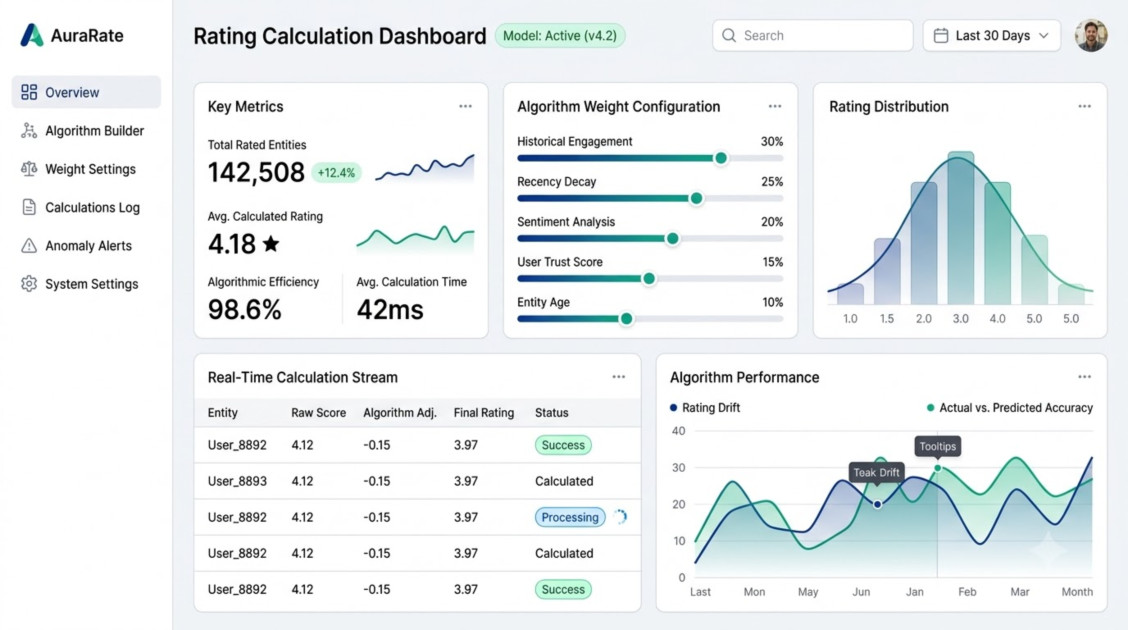1128x630 pixels.
Task: Toggle the Rating Drift legend series
Action: (x=704, y=408)
